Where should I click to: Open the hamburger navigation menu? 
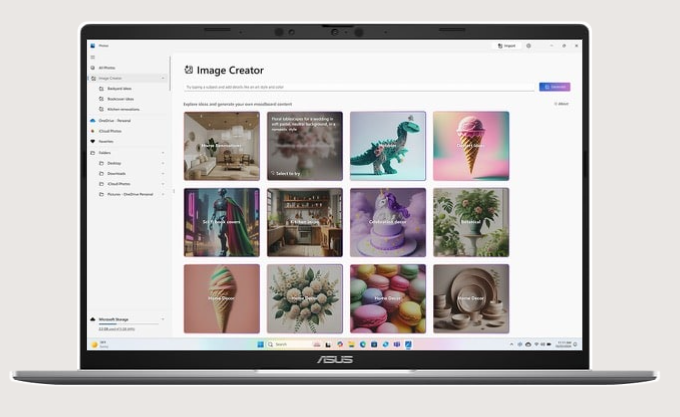coord(92,57)
